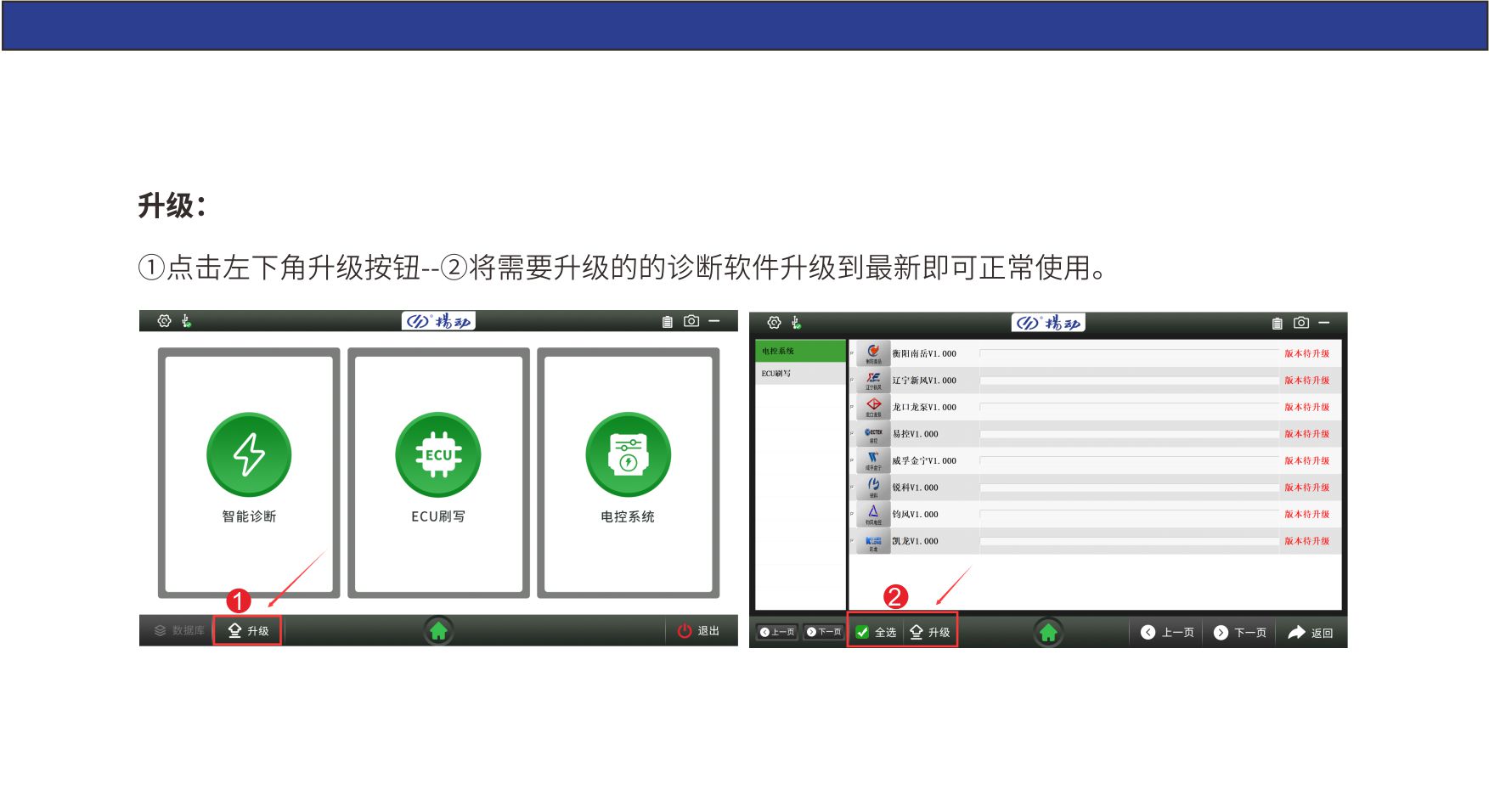Click green home icon on left screen

point(438,631)
